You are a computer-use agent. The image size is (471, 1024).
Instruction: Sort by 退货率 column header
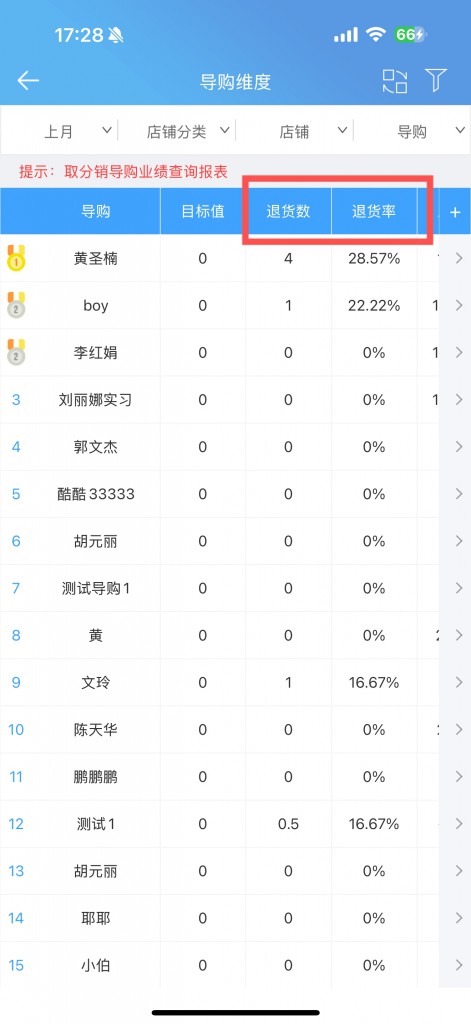point(374,212)
